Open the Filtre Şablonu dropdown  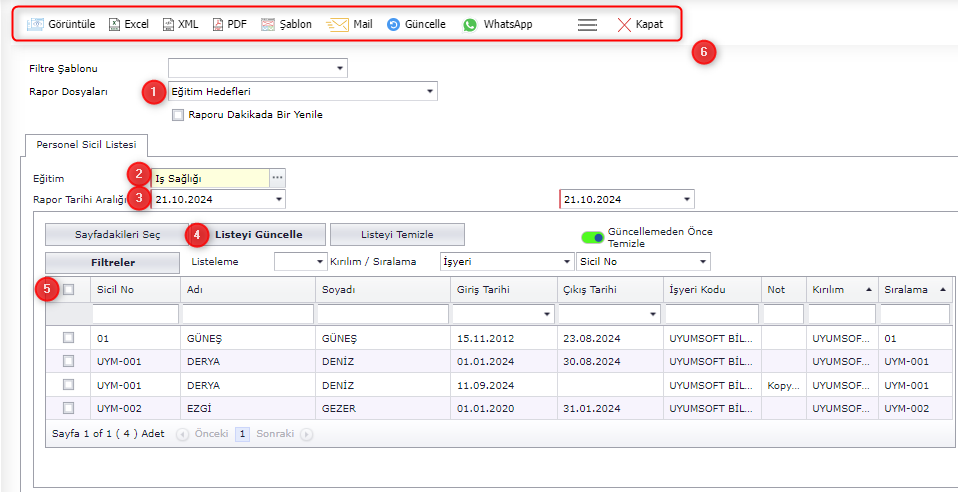pyautogui.click(x=340, y=68)
